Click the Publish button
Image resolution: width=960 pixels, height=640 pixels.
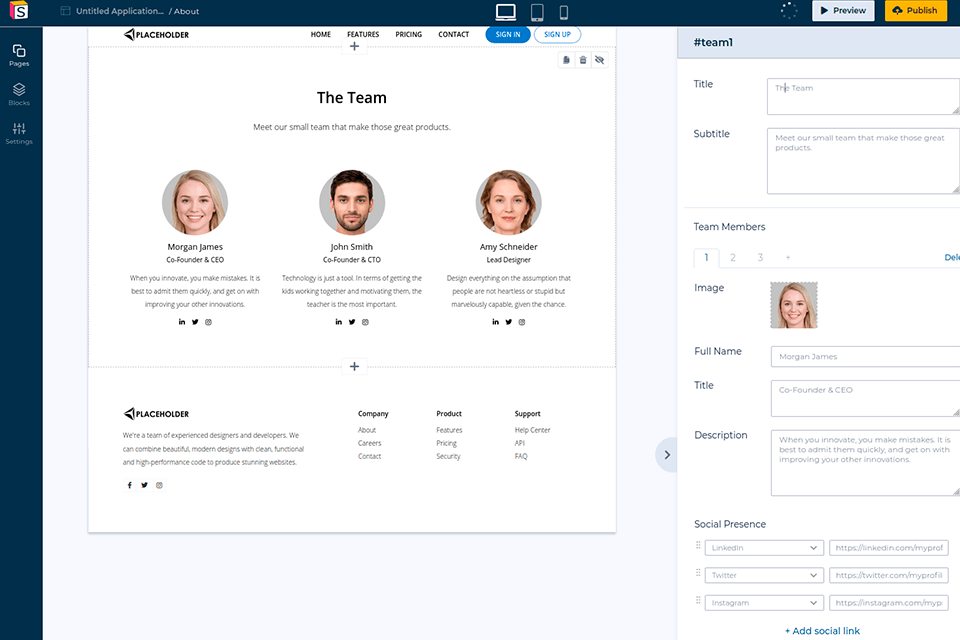(x=915, y=10)
